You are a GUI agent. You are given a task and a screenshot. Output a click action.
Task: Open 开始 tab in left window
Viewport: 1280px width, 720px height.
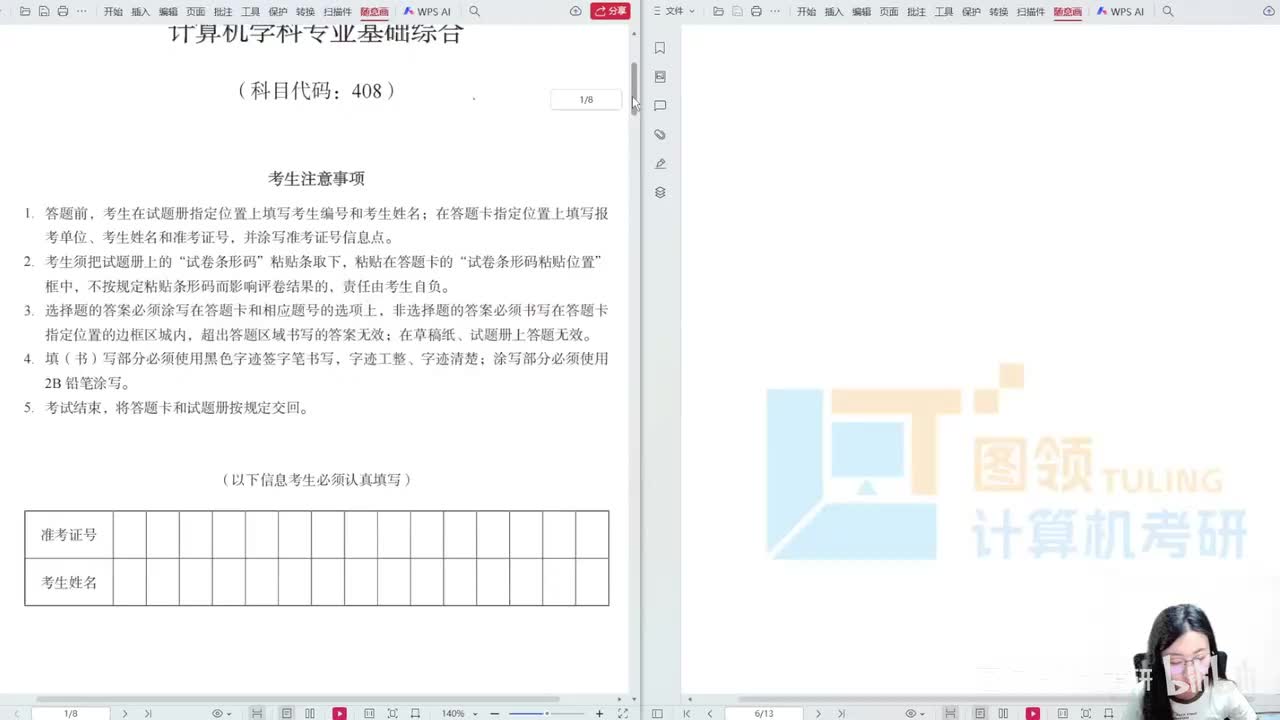coord(113,12)
